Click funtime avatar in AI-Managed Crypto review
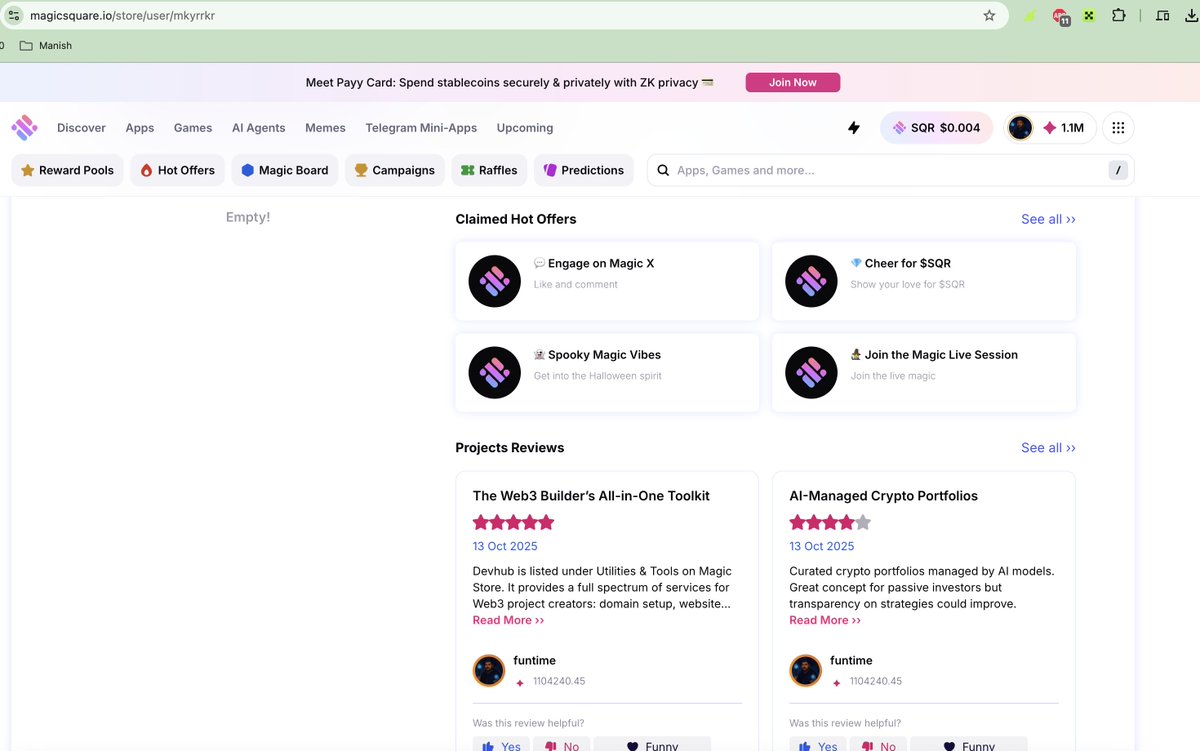The image size is (1200, 751). coord(806,670)
